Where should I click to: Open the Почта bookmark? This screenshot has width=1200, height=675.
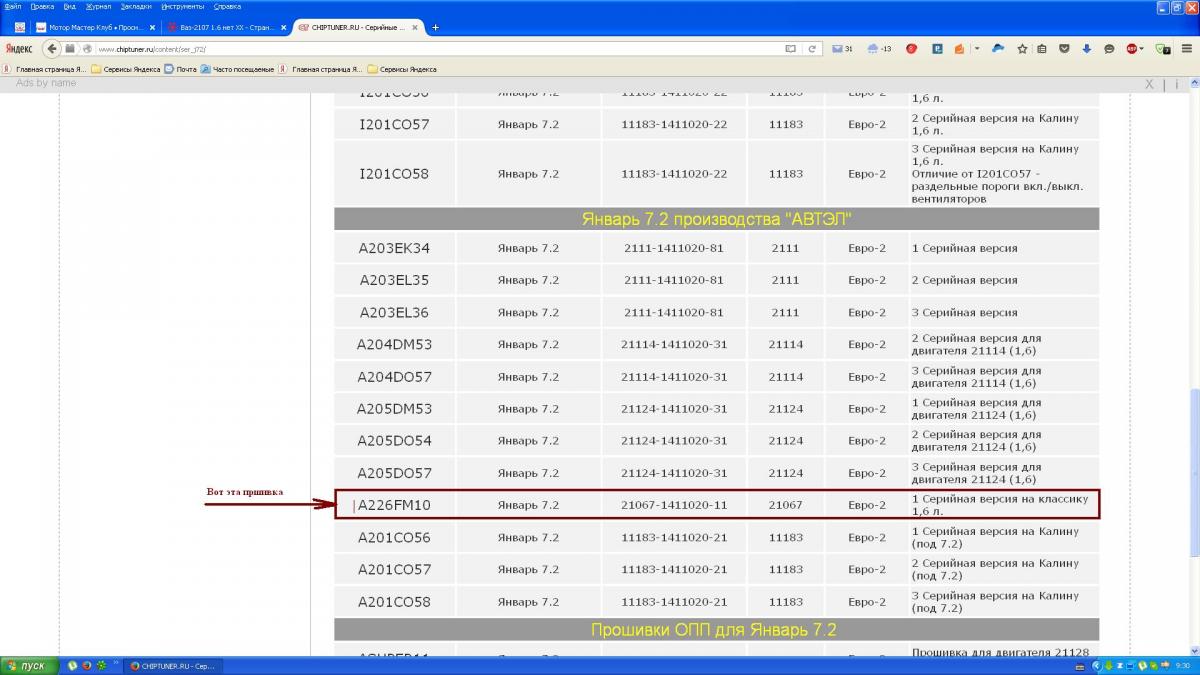(x=180, y=69)
